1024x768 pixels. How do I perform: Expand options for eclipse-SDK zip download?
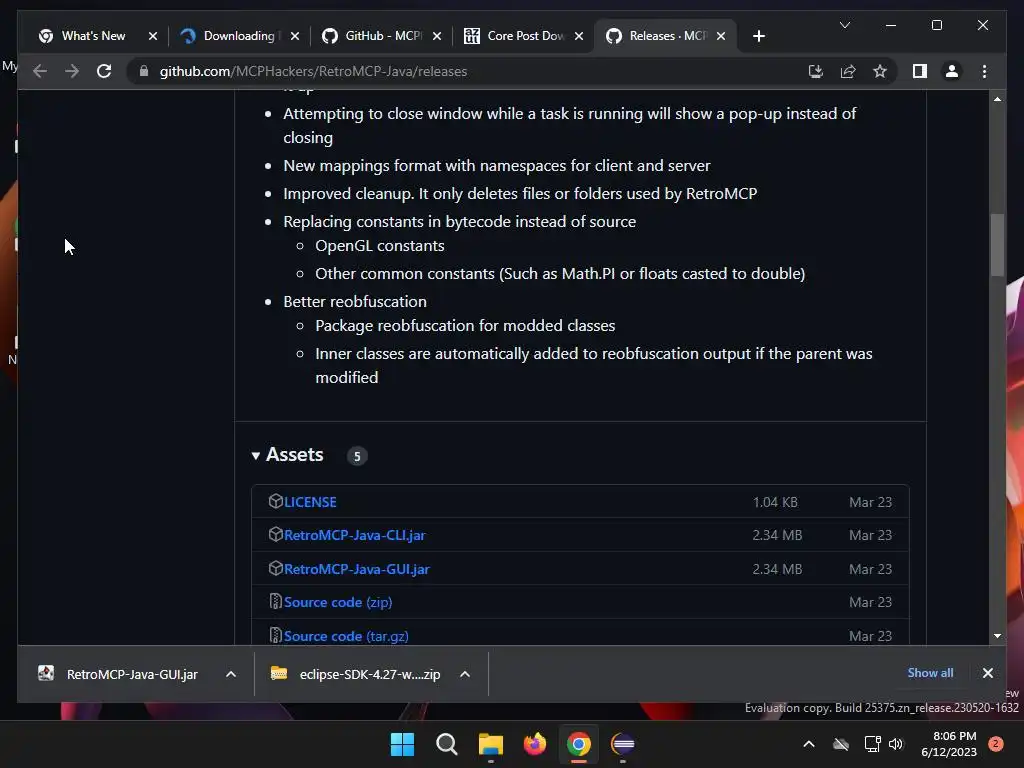click(x=465, y=674)
